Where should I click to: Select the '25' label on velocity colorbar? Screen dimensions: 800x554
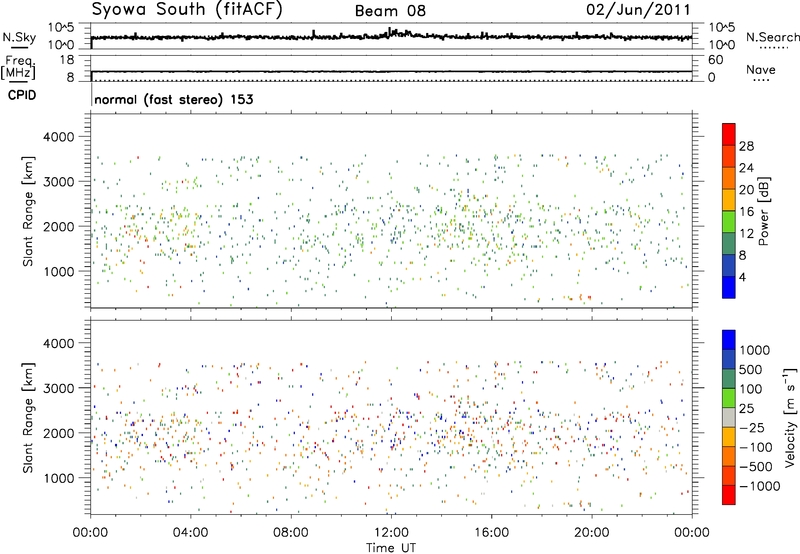[749, 408]
